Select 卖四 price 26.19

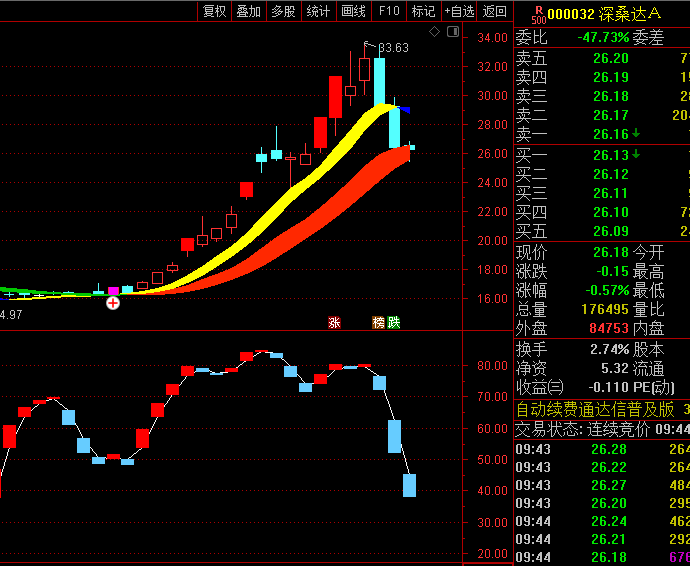coord(611,77)
